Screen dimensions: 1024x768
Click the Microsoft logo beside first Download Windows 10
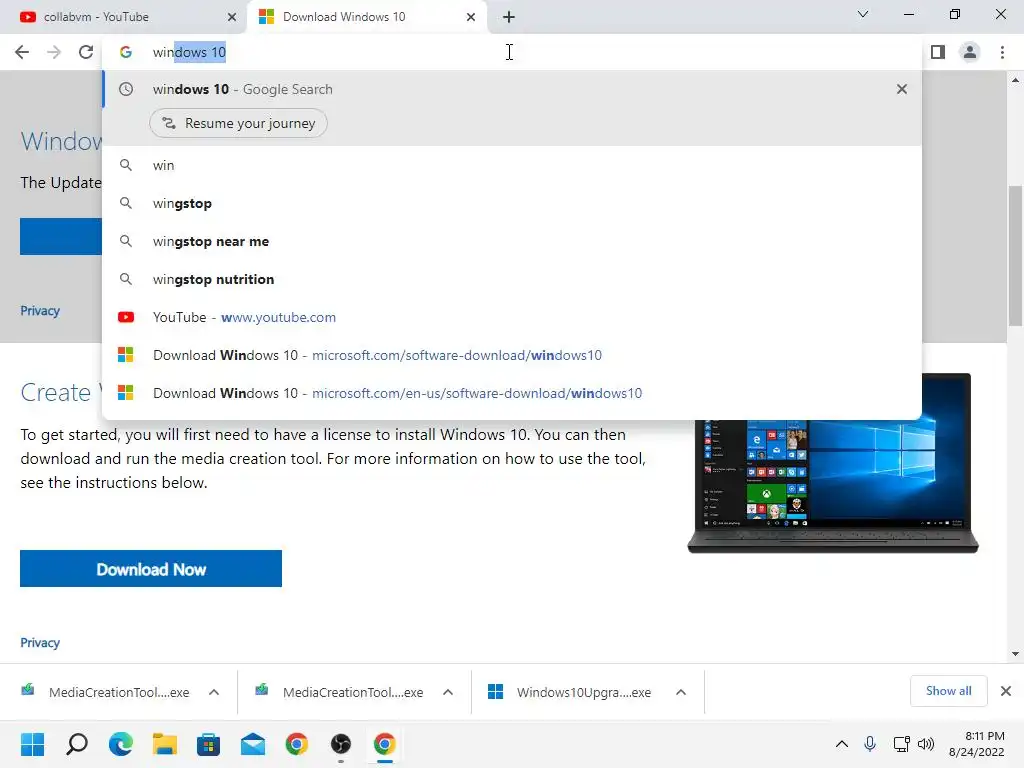(x=125, y=355)
